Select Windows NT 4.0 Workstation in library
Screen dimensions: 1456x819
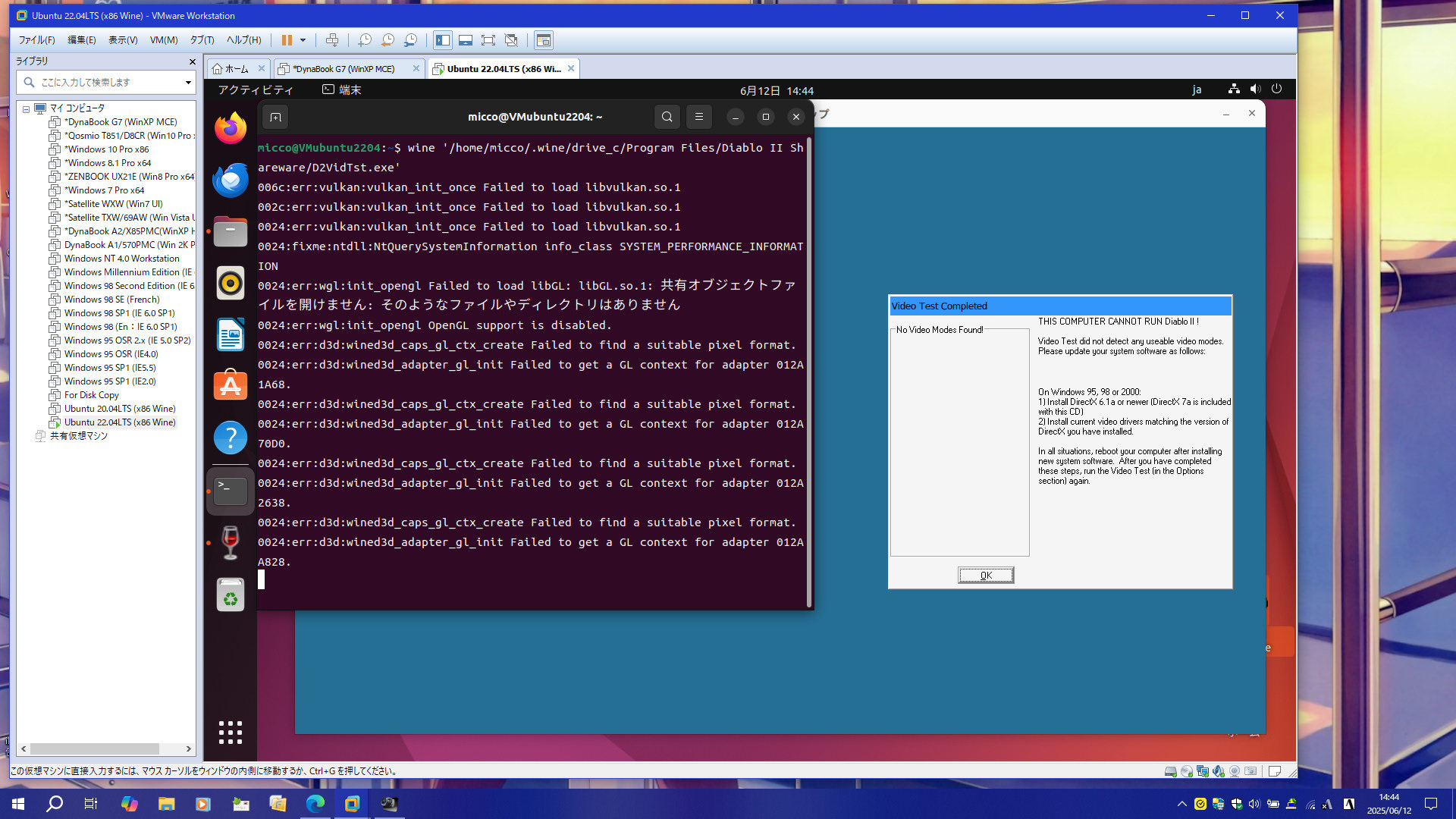pos(121,259)
